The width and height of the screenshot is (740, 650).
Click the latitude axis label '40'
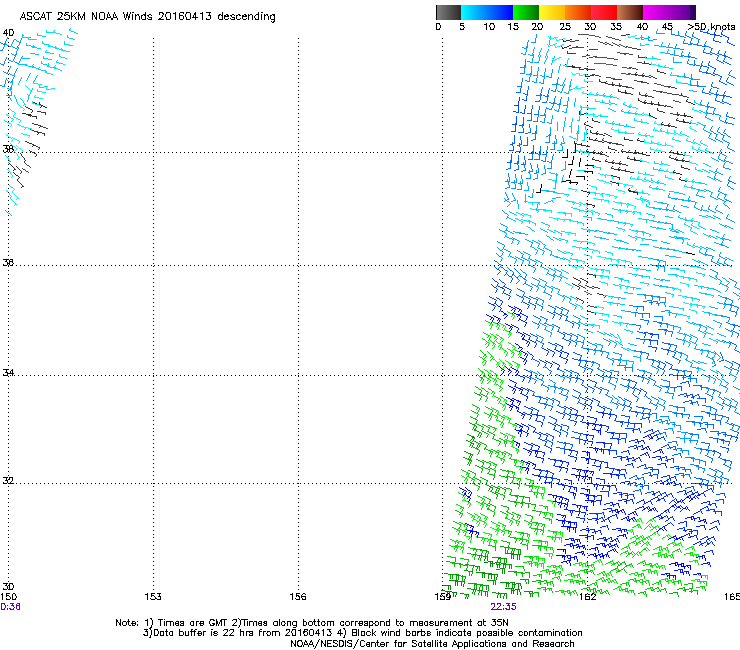8,33
